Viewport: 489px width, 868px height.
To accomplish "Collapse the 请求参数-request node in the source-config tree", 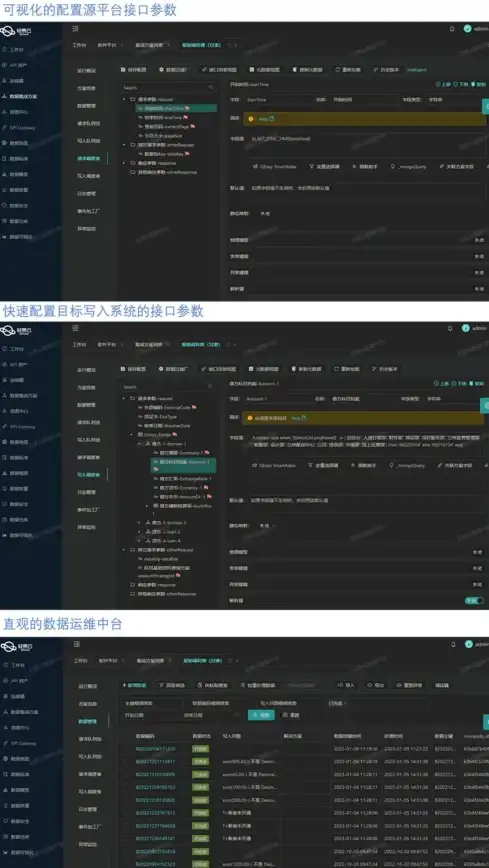I will click(x=125, y=100).
